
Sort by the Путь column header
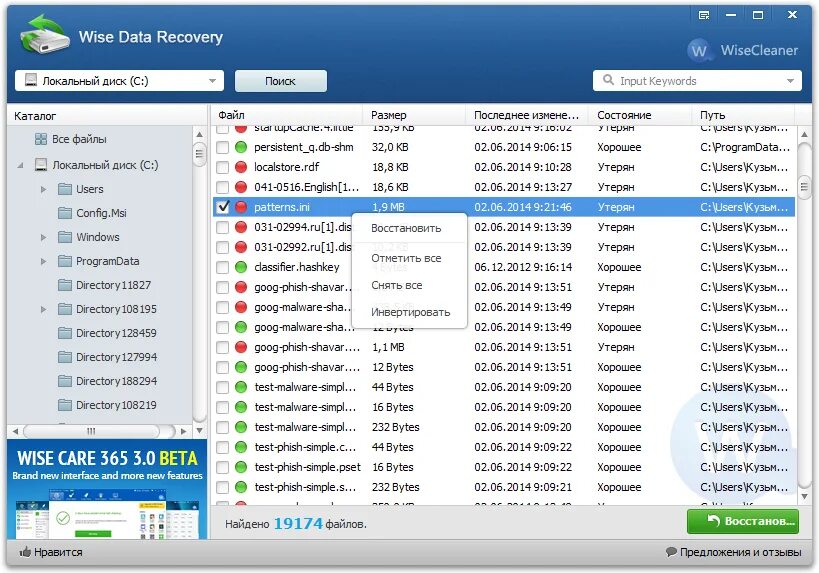[x=744, y=115]
